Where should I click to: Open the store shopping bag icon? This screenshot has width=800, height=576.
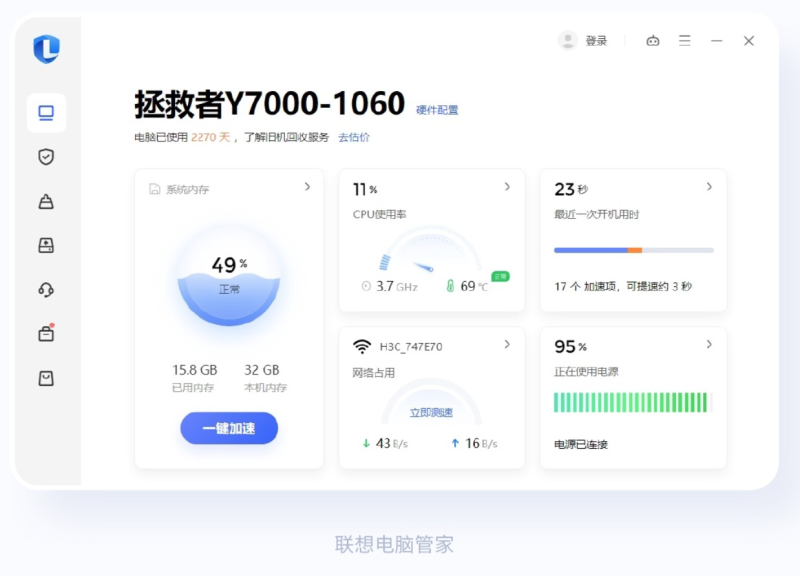(x=46, y=378)
